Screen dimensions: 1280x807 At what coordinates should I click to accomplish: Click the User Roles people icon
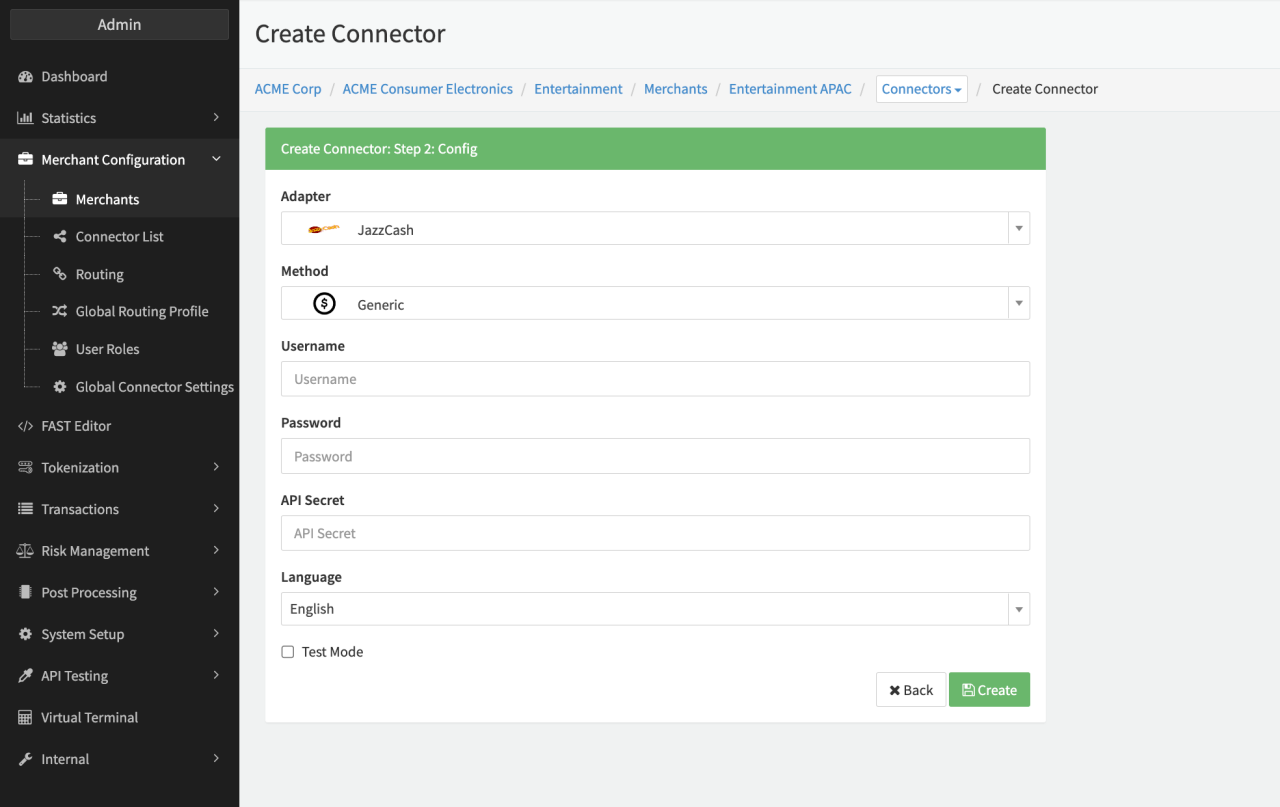60,349
